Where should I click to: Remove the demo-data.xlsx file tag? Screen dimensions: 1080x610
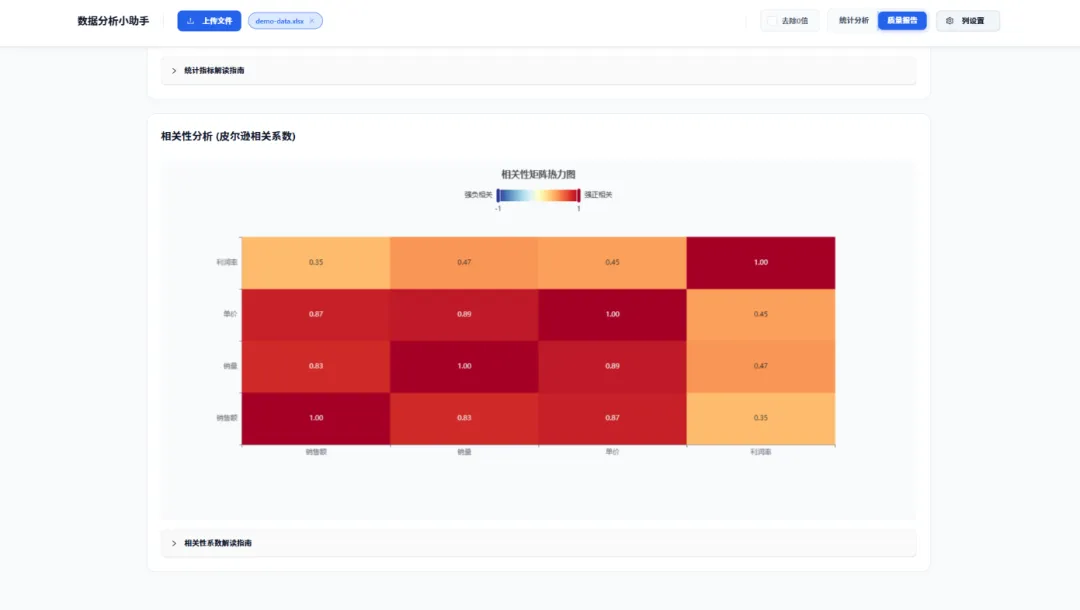click(x=312, y=21)
